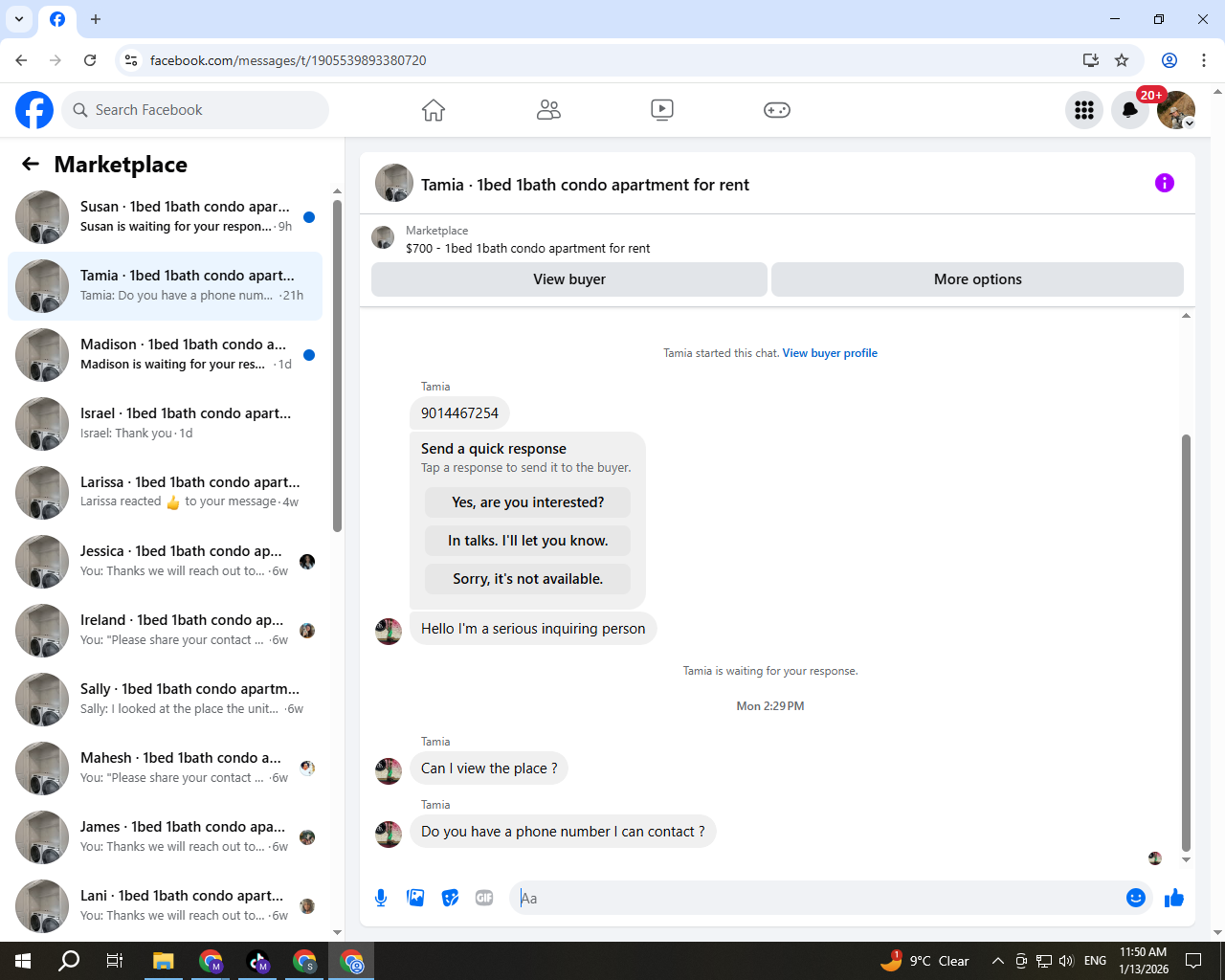Open the Friends icon in top navigation
Viewport: 1225px width, 980px height.
click(548, 110)
